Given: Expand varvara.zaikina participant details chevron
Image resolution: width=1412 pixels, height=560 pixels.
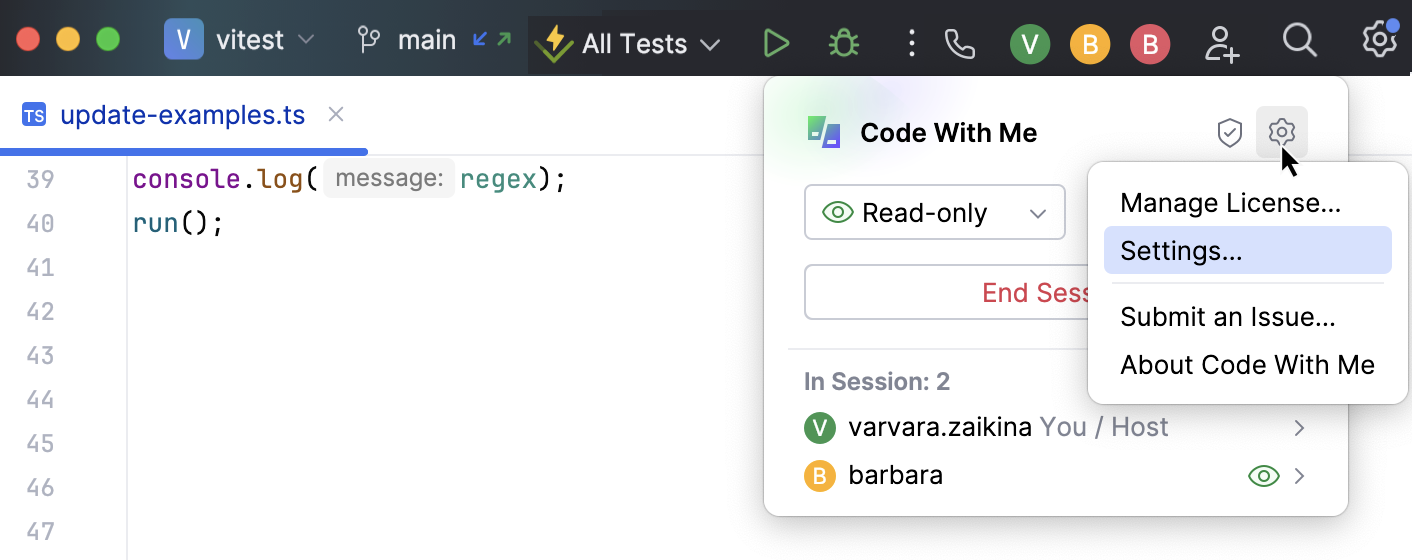Looking at the screenshot, I should [1300, 428].
